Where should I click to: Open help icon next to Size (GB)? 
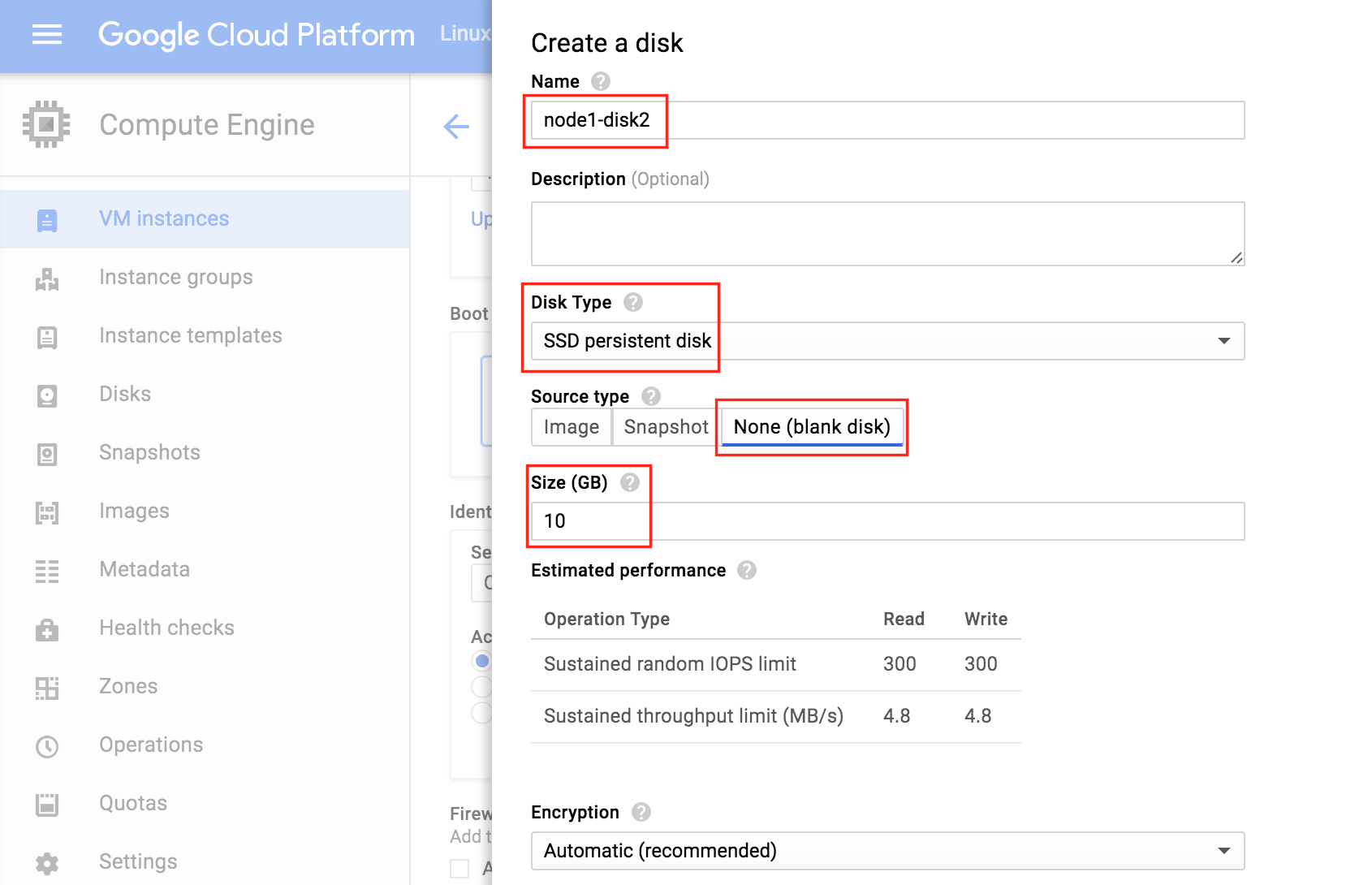[x=630, y=482]
